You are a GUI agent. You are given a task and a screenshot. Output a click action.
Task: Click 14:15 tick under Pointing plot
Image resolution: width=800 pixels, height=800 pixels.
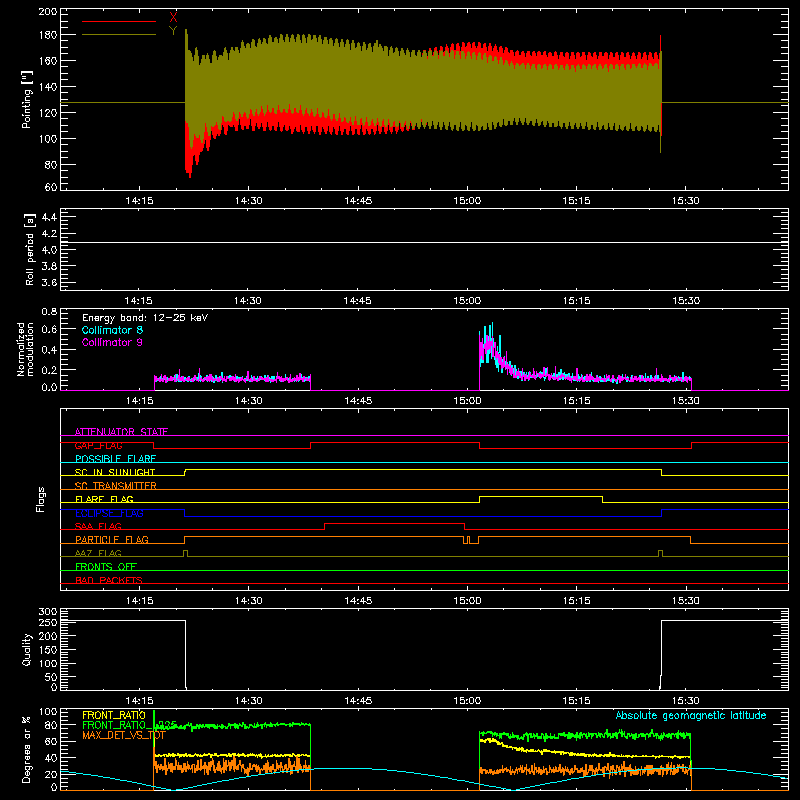[x=139, y=201]
